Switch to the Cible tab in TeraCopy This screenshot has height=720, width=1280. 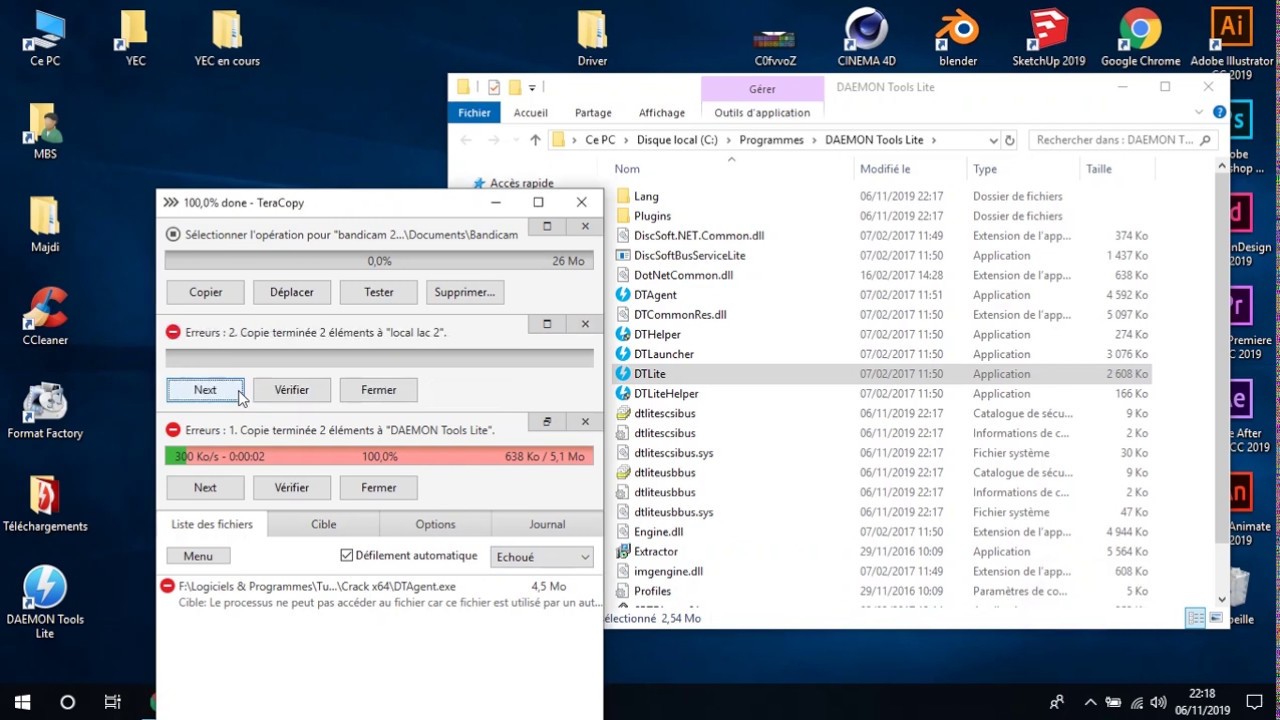click(x=323, y=524)
